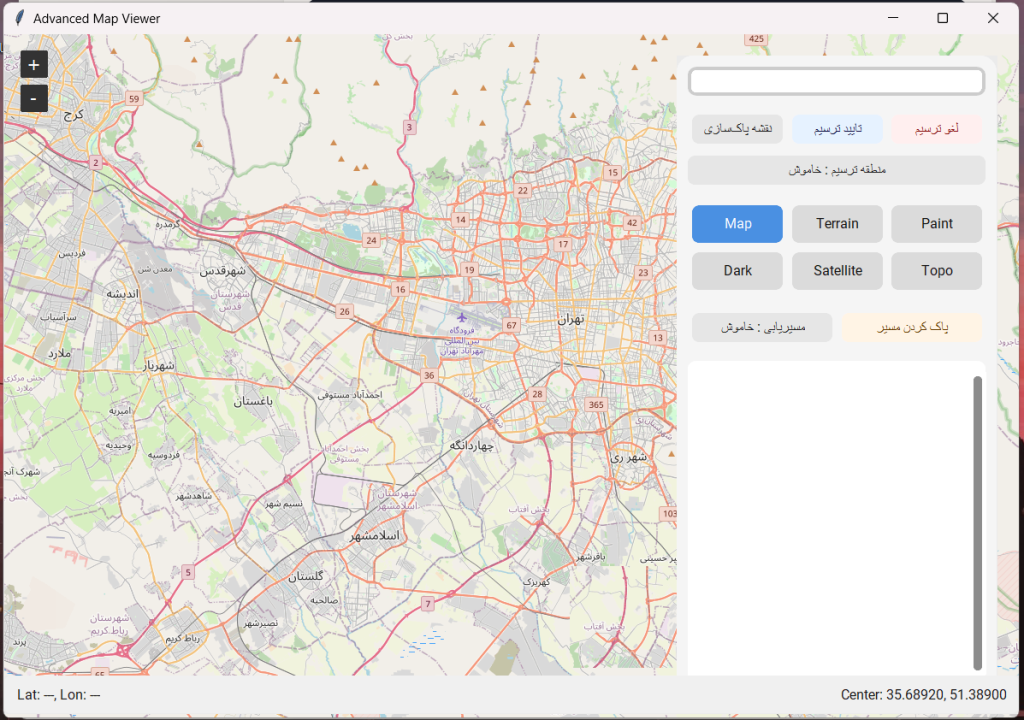Choose the Topo map style
This screenshot has height=720, width=1024.
pos(936,271)
